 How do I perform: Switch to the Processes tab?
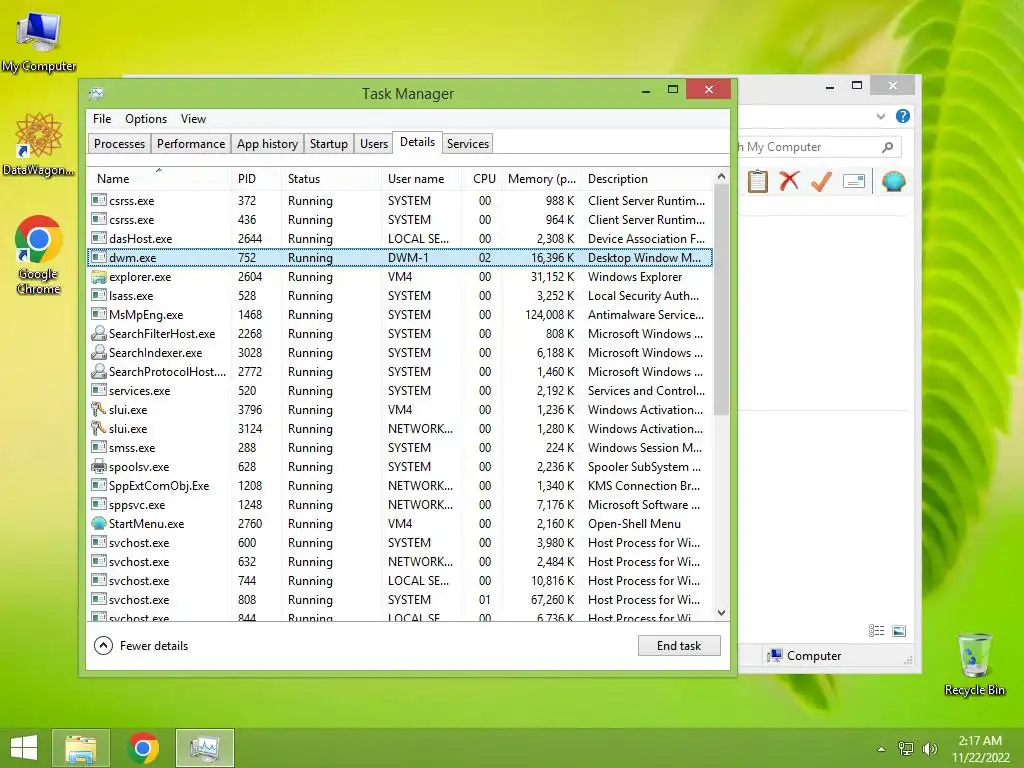120,144
